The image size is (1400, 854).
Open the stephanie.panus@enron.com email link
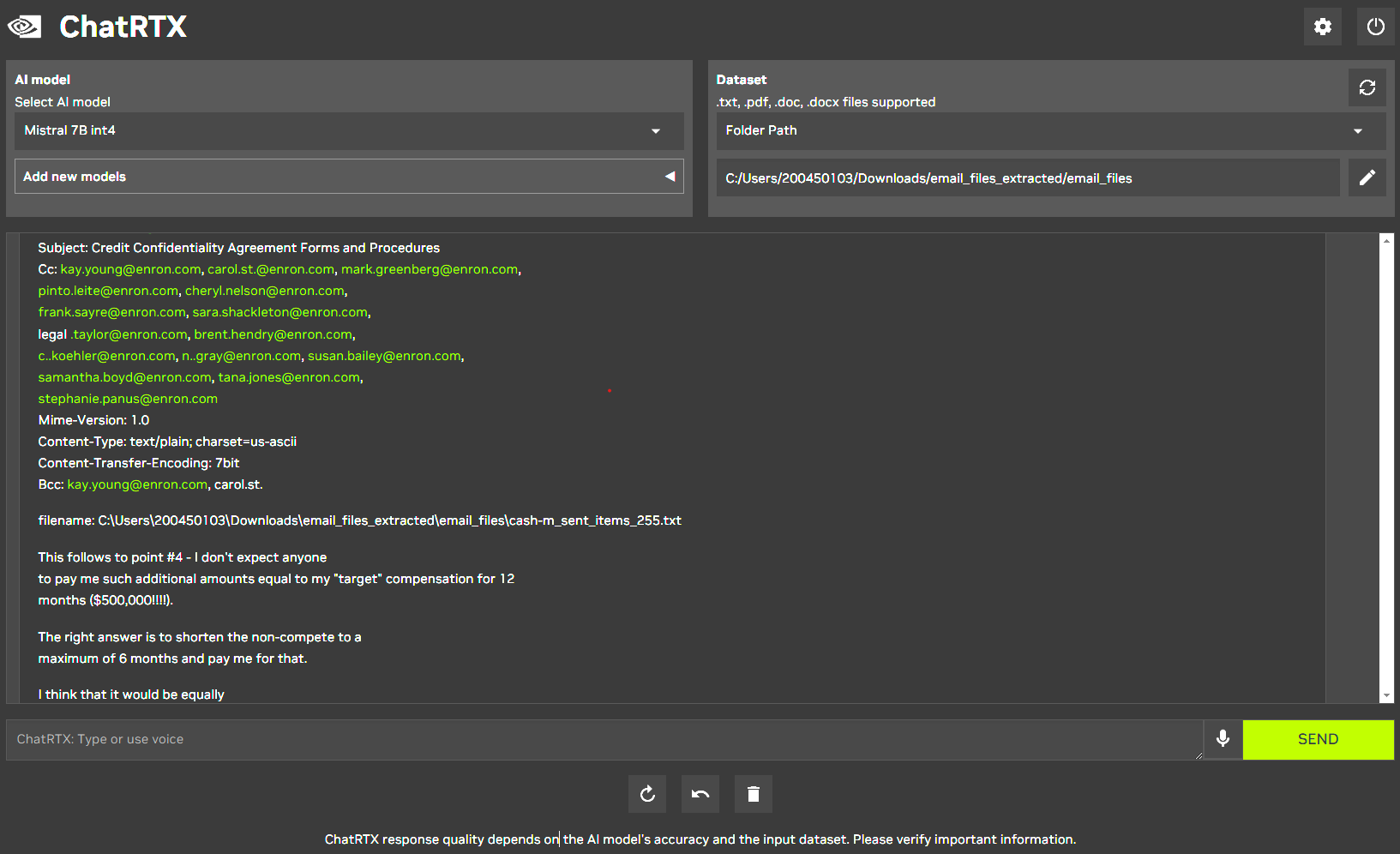(128, 399)
